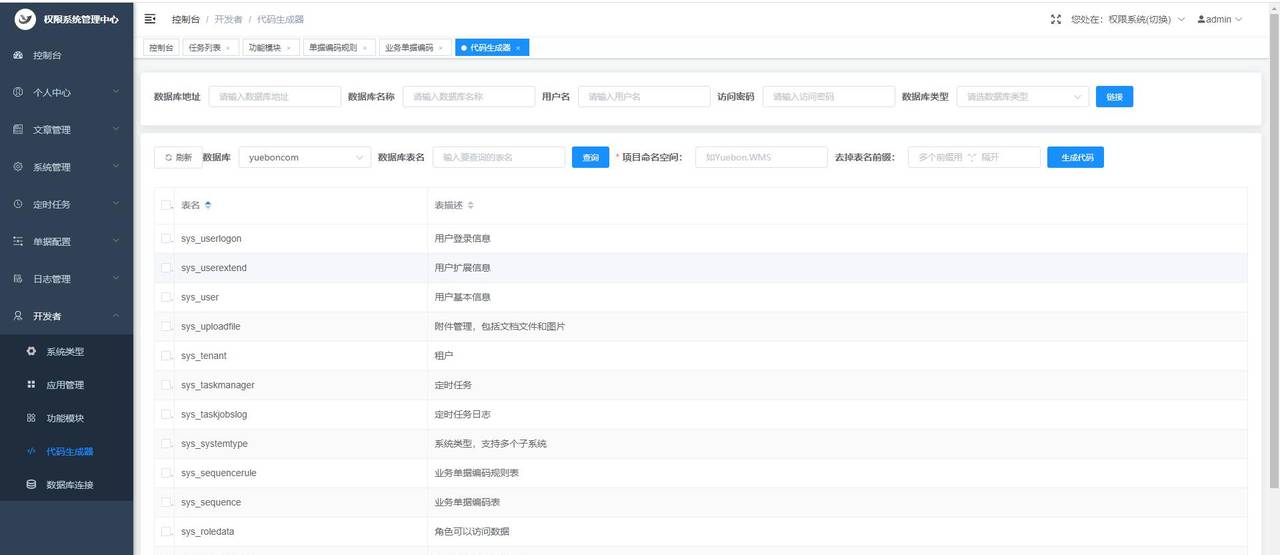Close the 单据编码规则 tab

click(x=365, y=47)
